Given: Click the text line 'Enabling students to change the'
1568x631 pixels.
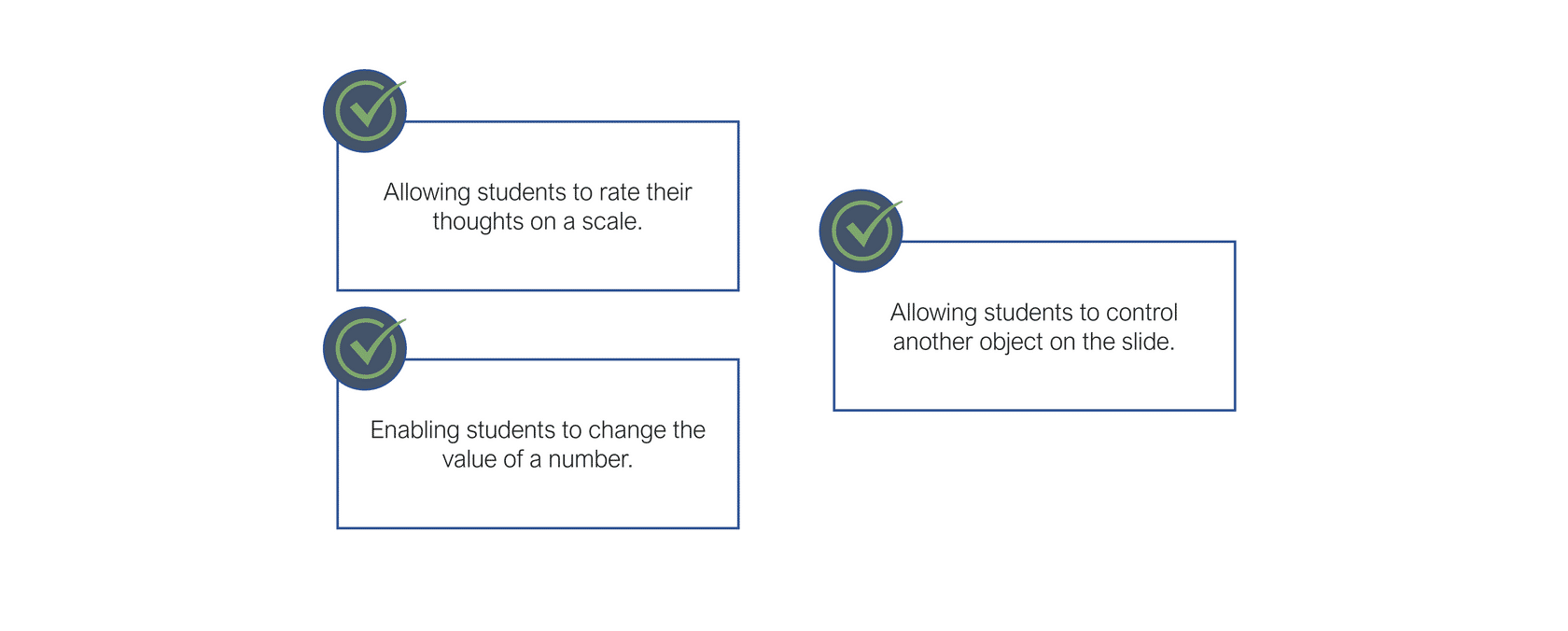Looking at the screenshot, I should [x=538, y=430].
